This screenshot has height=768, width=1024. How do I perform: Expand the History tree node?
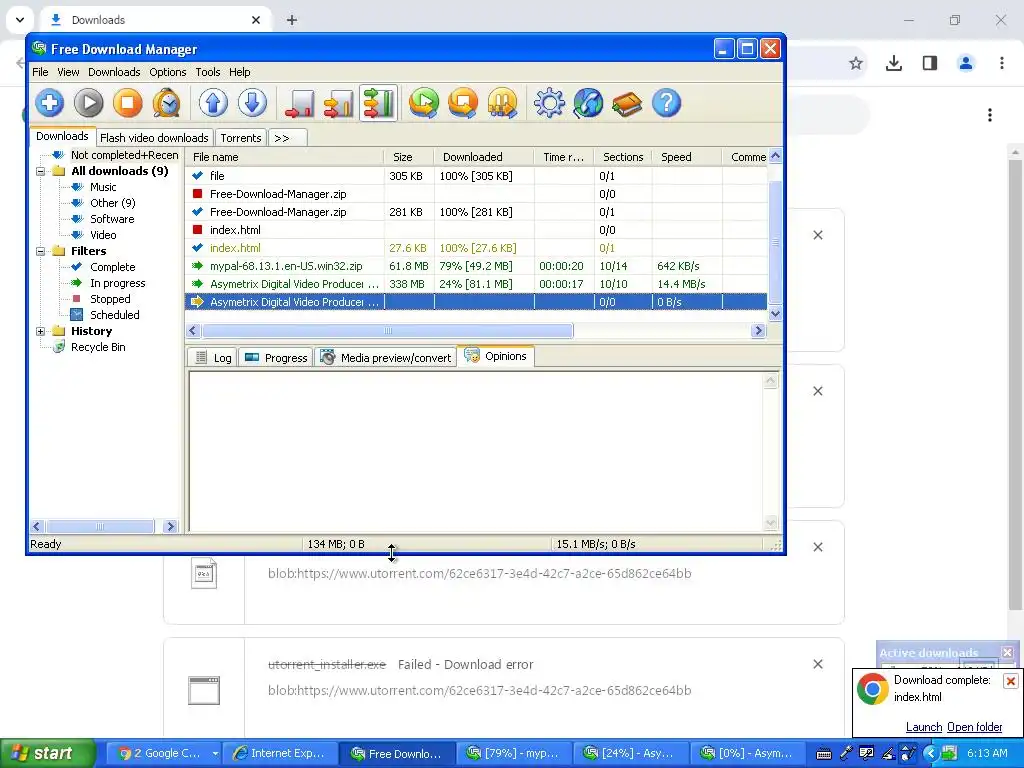click(40, 332)
